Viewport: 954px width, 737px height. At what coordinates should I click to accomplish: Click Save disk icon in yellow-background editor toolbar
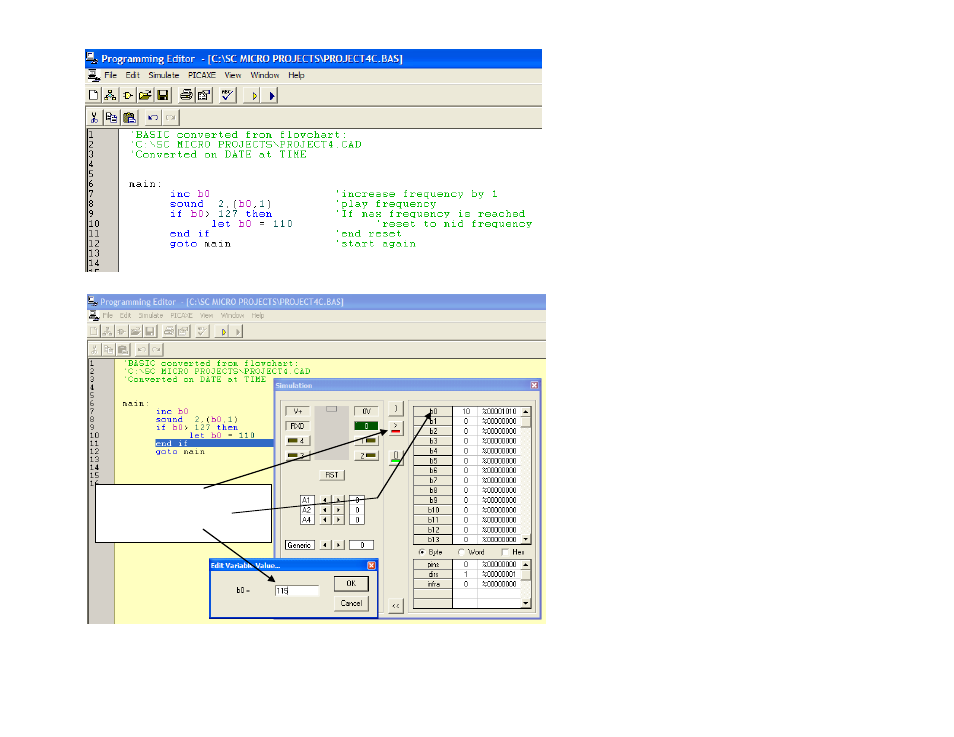click(150, 331)
